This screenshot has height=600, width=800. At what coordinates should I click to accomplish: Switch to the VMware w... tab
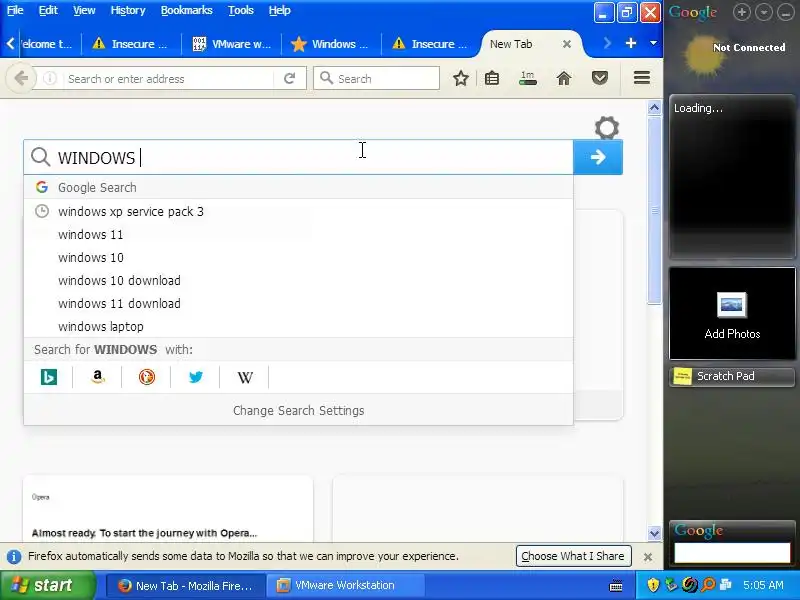pos(232,44)
